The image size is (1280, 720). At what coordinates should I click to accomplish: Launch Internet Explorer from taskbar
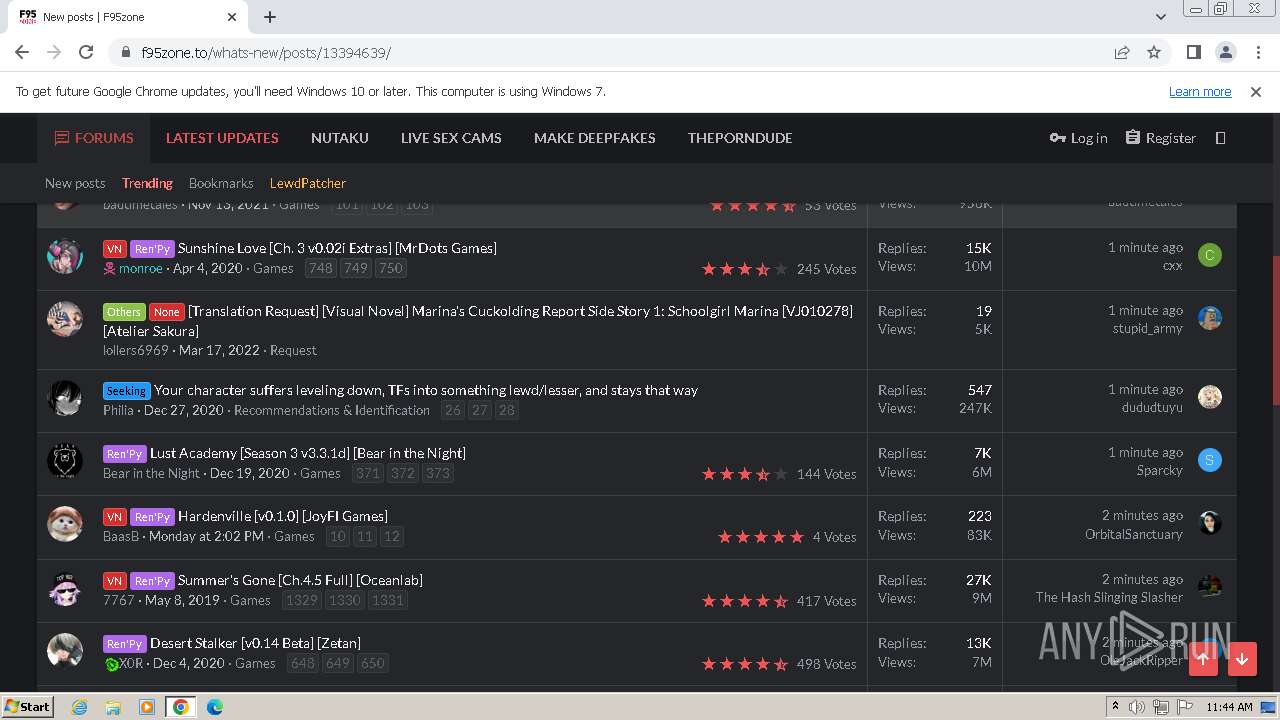(x=80, y=707)
